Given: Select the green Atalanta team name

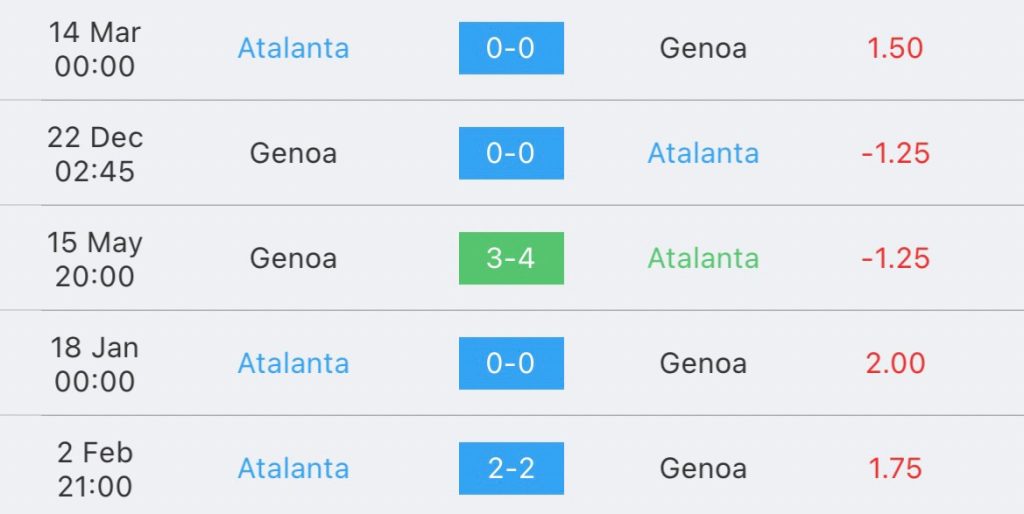Looking at the screenshot, I should 703,259.
